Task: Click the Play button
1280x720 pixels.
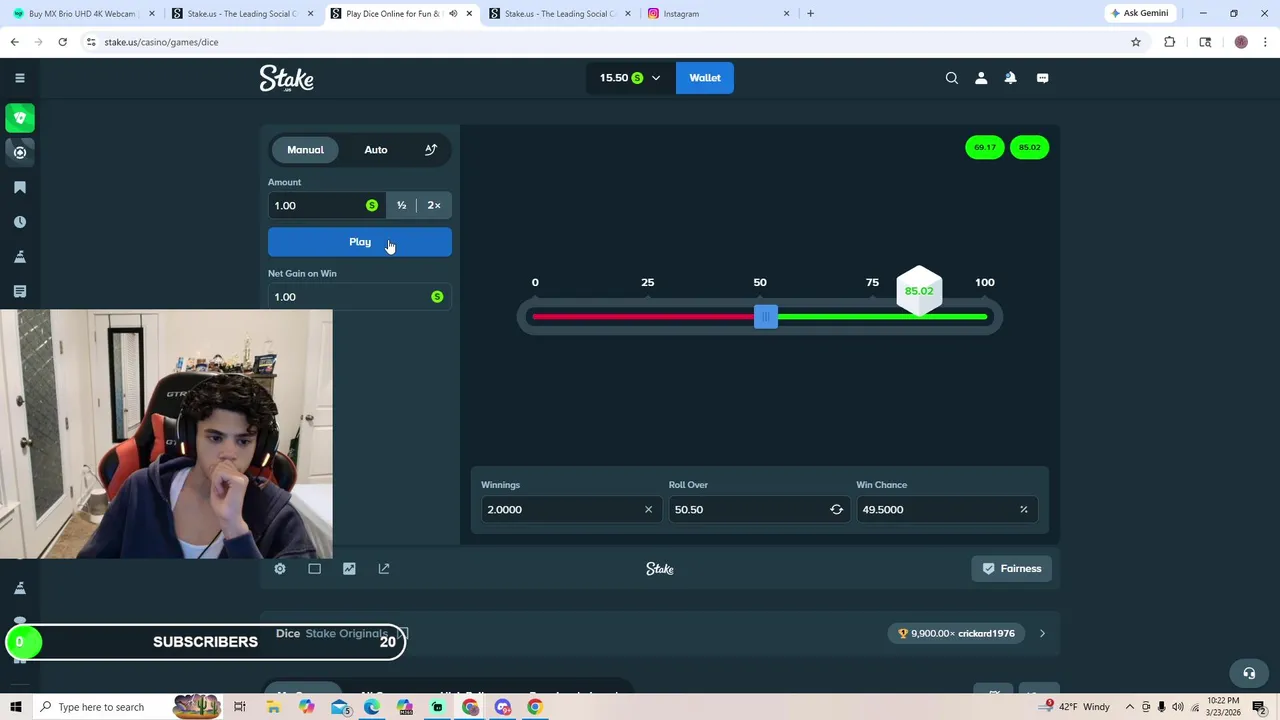Action: pyautogui.click(x=360, y=242)
